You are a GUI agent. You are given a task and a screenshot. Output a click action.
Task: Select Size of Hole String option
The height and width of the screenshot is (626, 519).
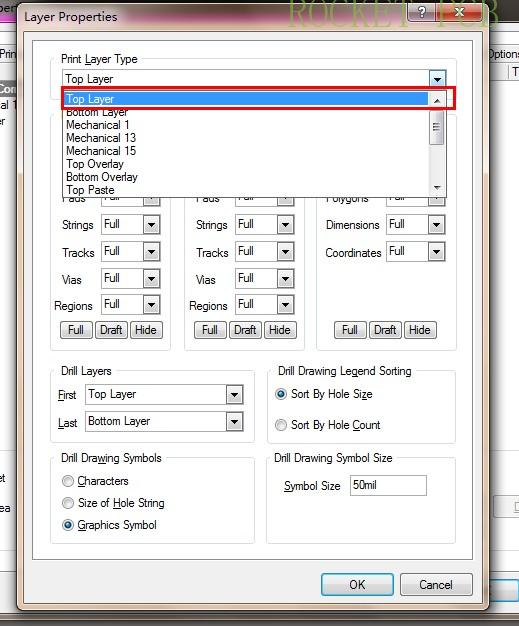68,503
